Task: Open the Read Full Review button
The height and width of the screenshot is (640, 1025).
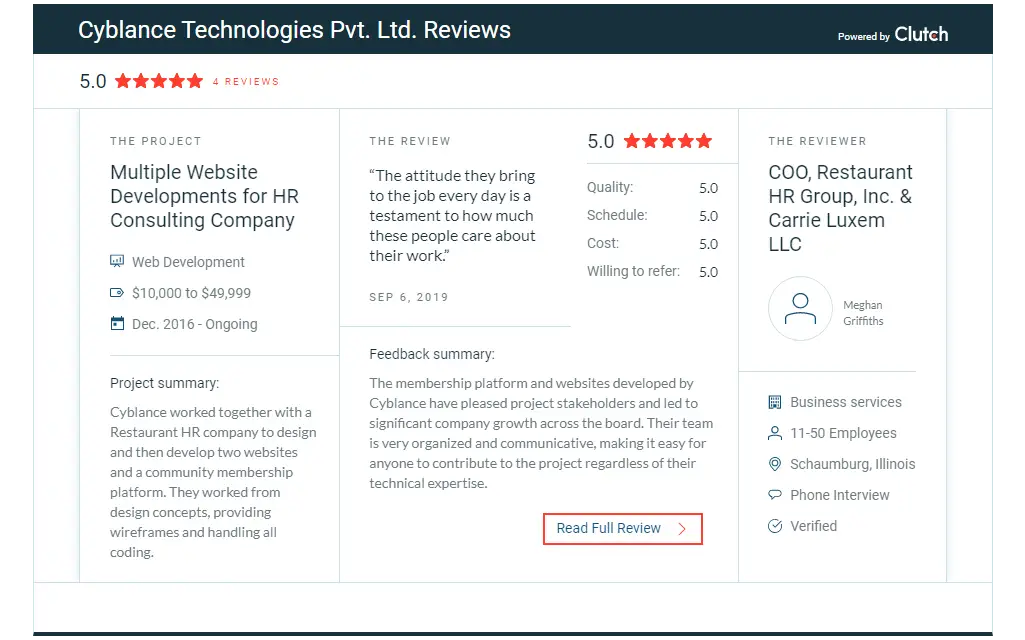Action: [x=622, y=529]
